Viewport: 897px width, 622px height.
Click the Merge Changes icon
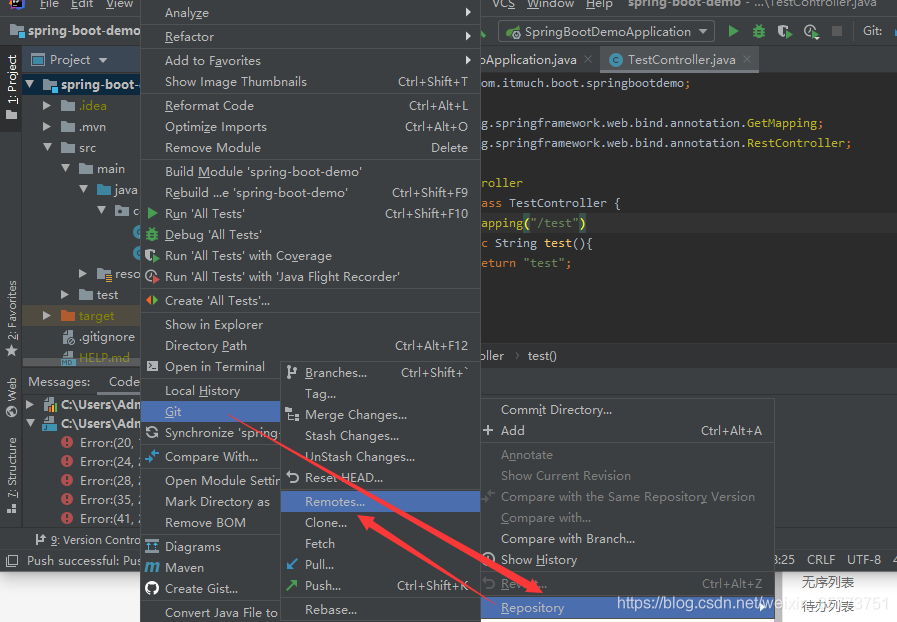point(292,415)
